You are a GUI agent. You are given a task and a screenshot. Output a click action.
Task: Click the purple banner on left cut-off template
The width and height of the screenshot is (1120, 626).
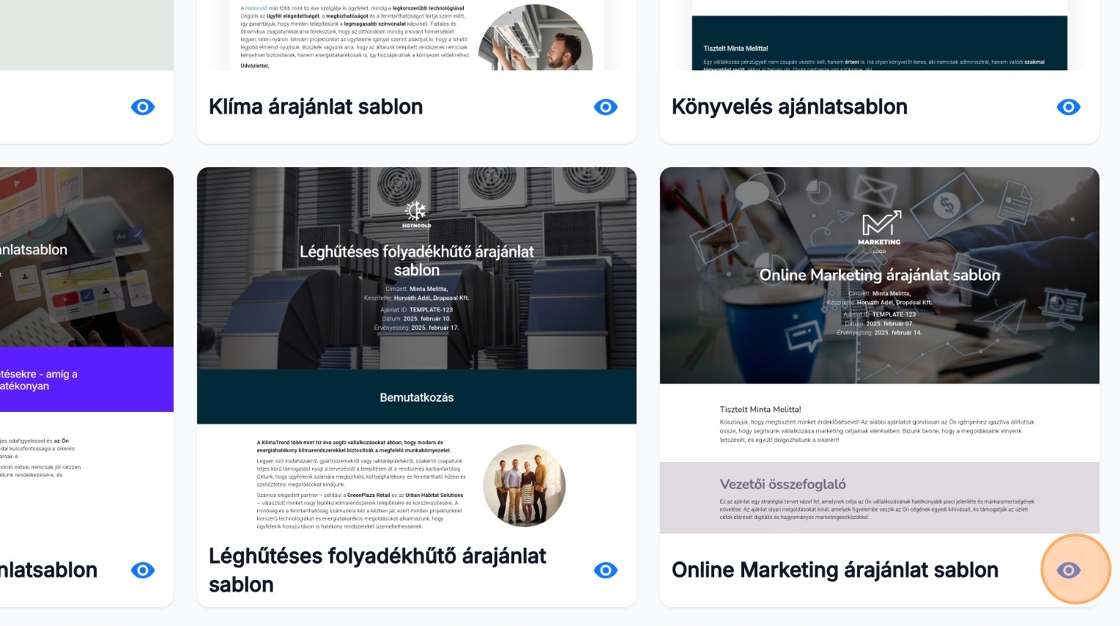86,379
